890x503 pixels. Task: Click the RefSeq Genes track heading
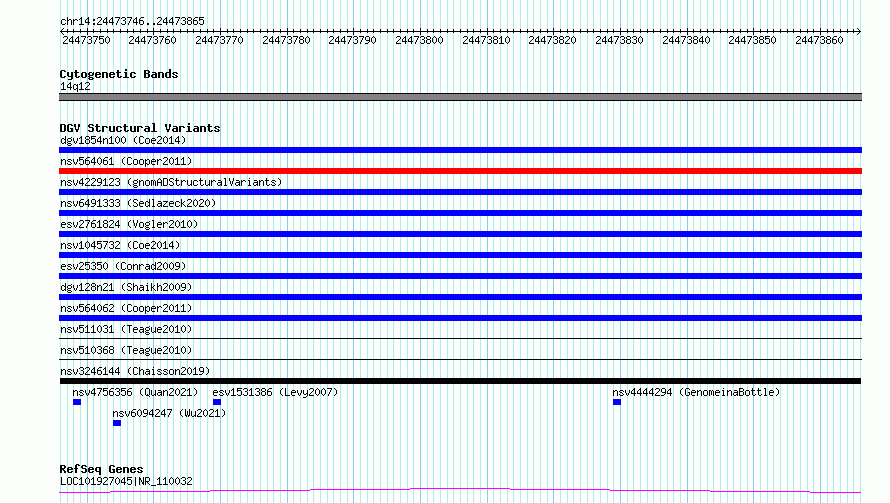pyautogui.click(x=101, y=469)
